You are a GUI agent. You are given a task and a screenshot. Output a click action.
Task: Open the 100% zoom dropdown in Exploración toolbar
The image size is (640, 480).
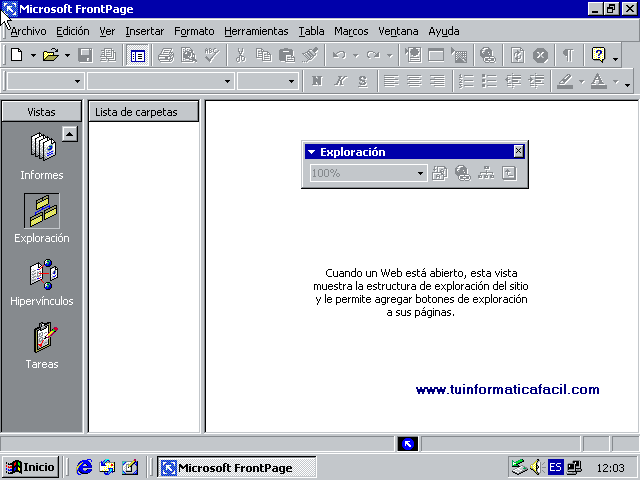tap(420, 173)
